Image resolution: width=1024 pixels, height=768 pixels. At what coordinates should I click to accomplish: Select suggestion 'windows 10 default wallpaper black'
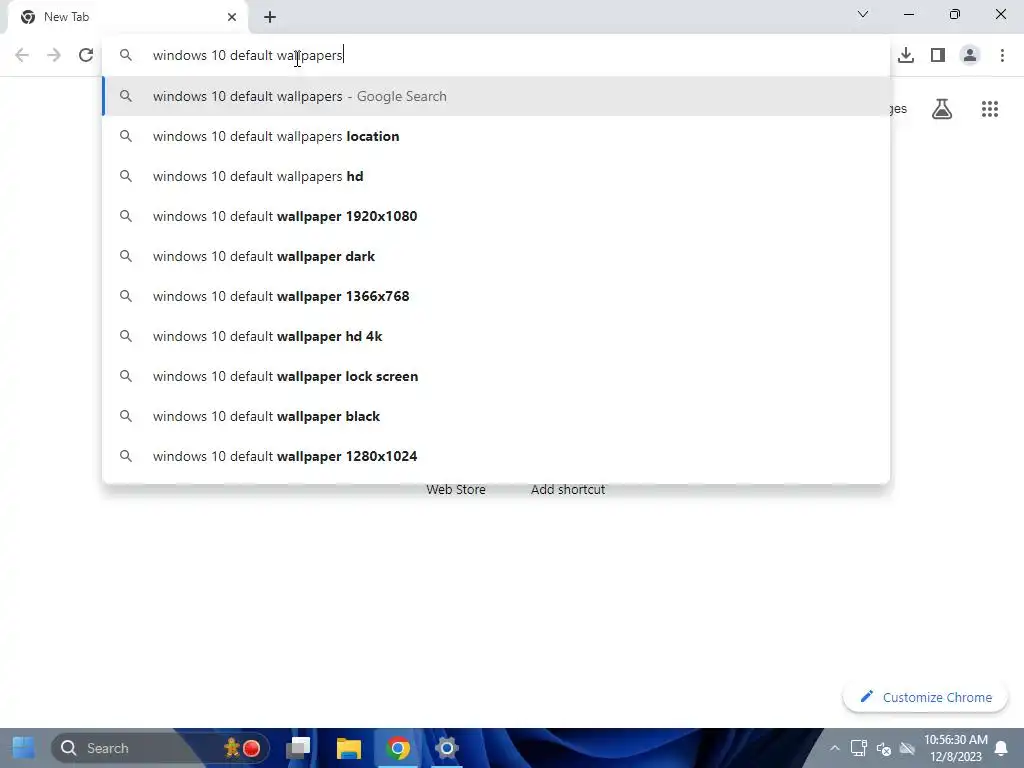coord(496,416)
